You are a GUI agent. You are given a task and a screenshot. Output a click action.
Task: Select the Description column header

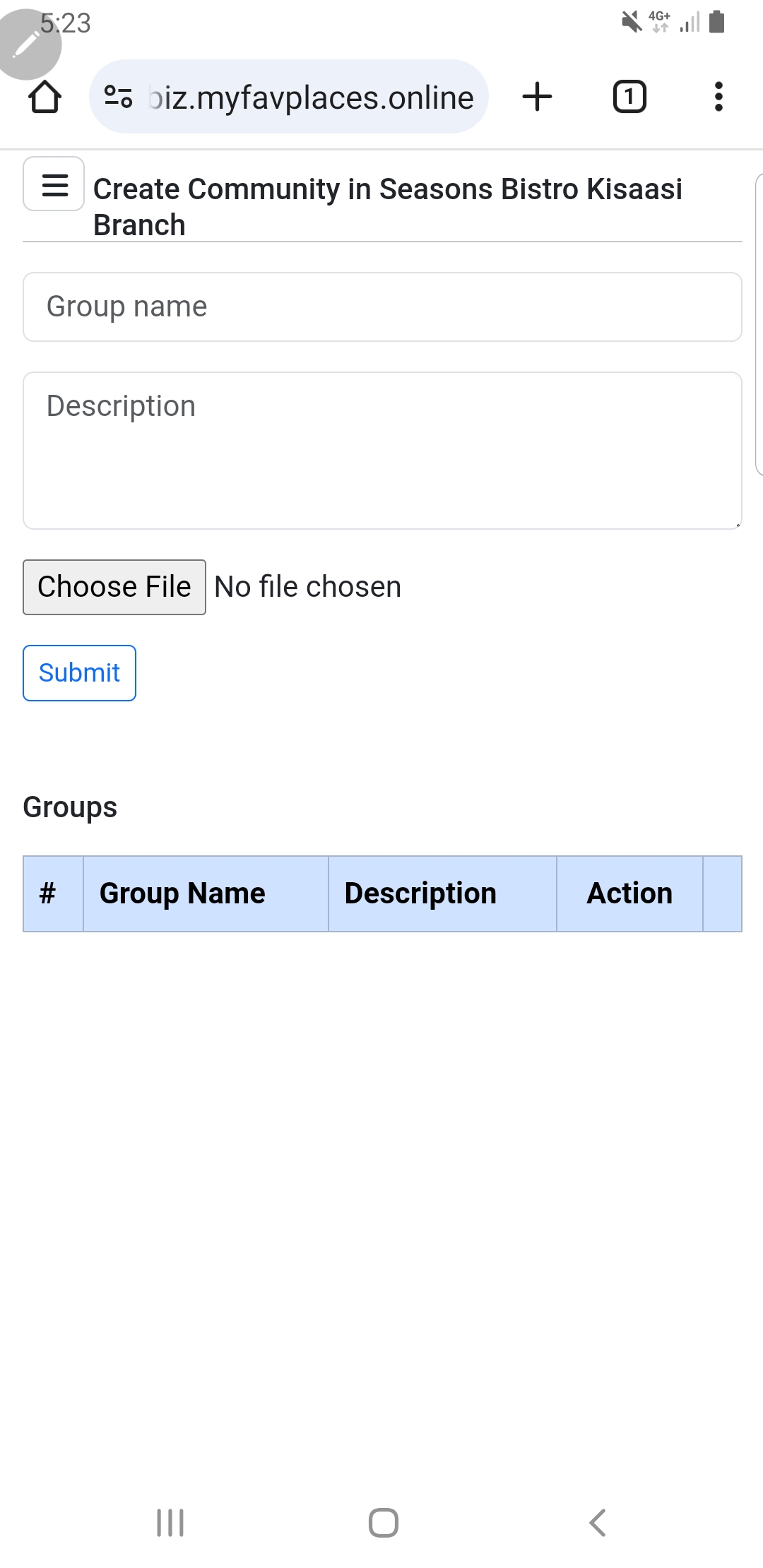(442, 893)
